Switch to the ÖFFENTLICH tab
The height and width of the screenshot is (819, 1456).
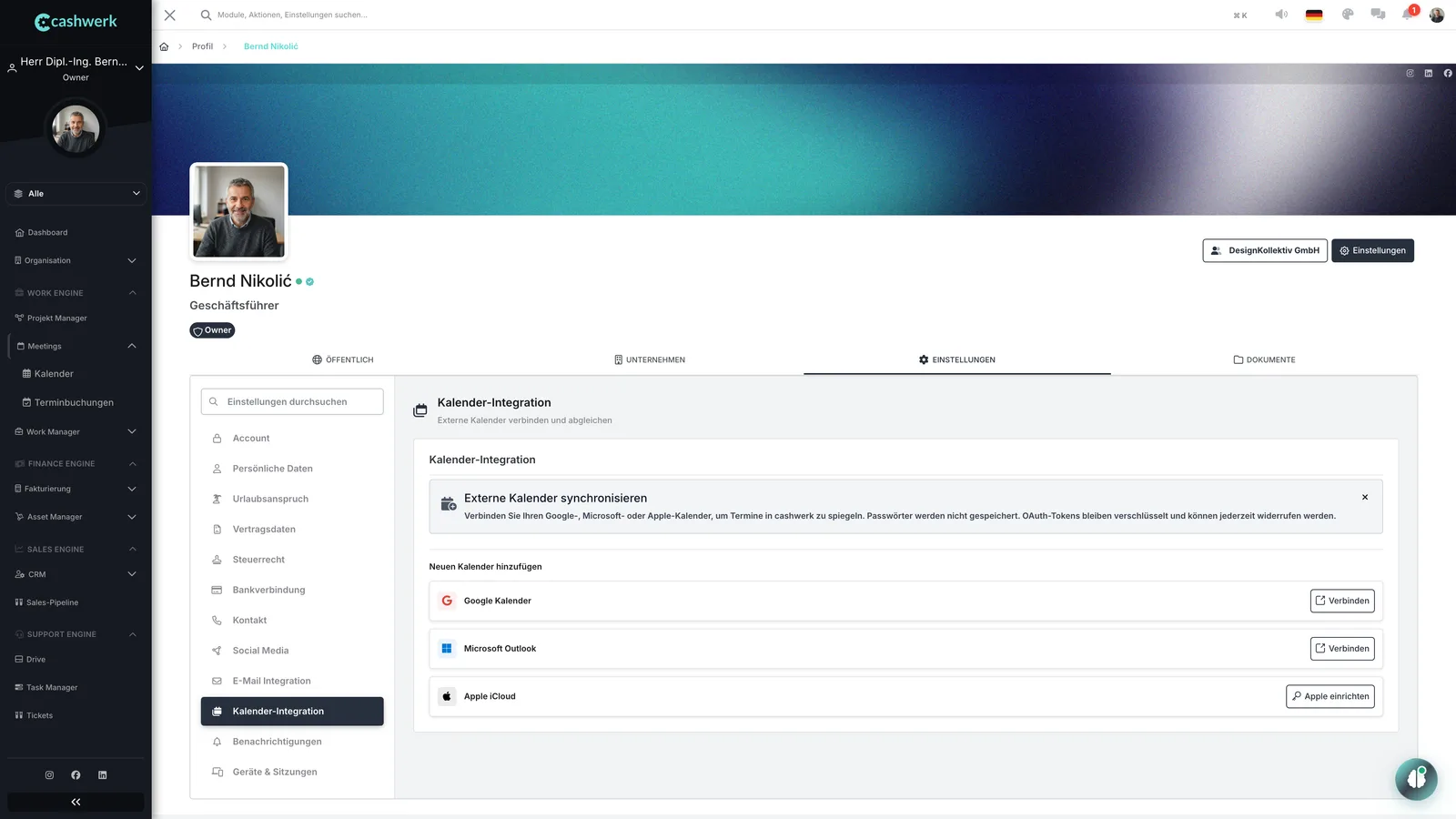tap(343, 359)
